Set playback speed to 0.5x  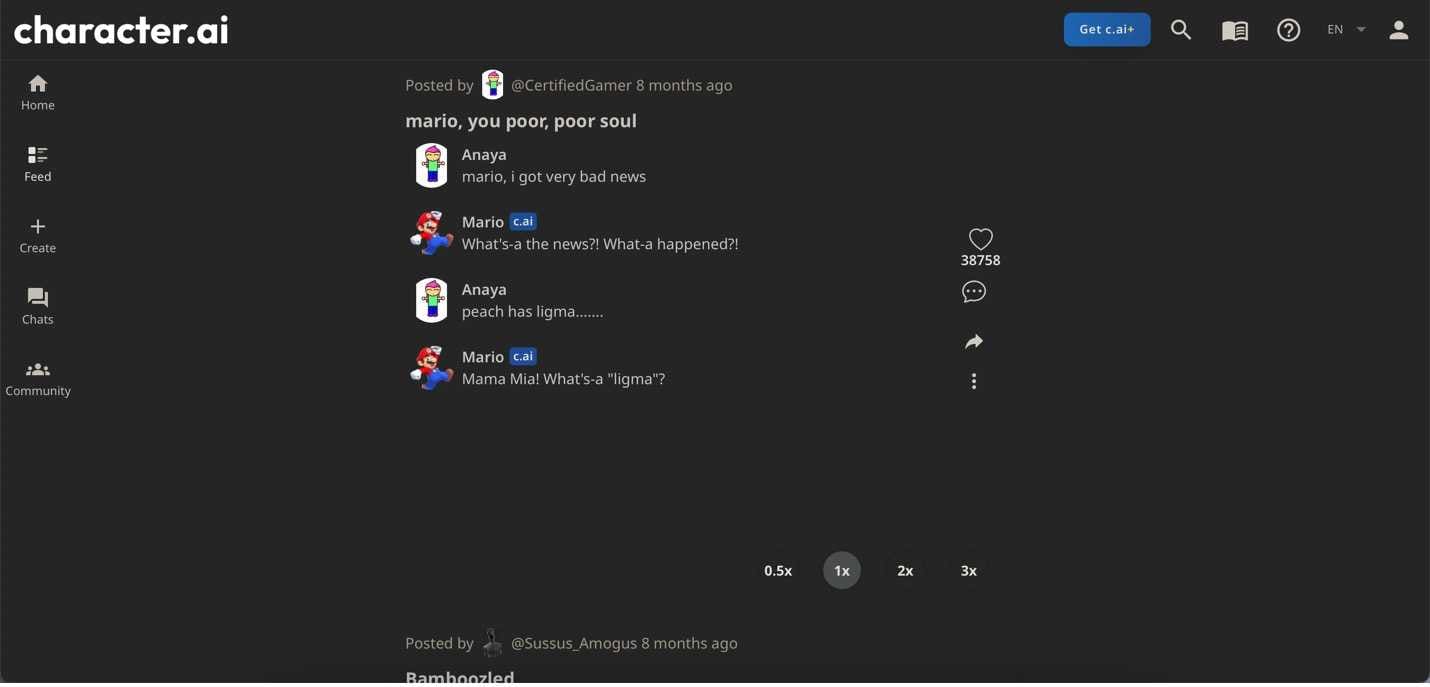(x=778, y=571)
